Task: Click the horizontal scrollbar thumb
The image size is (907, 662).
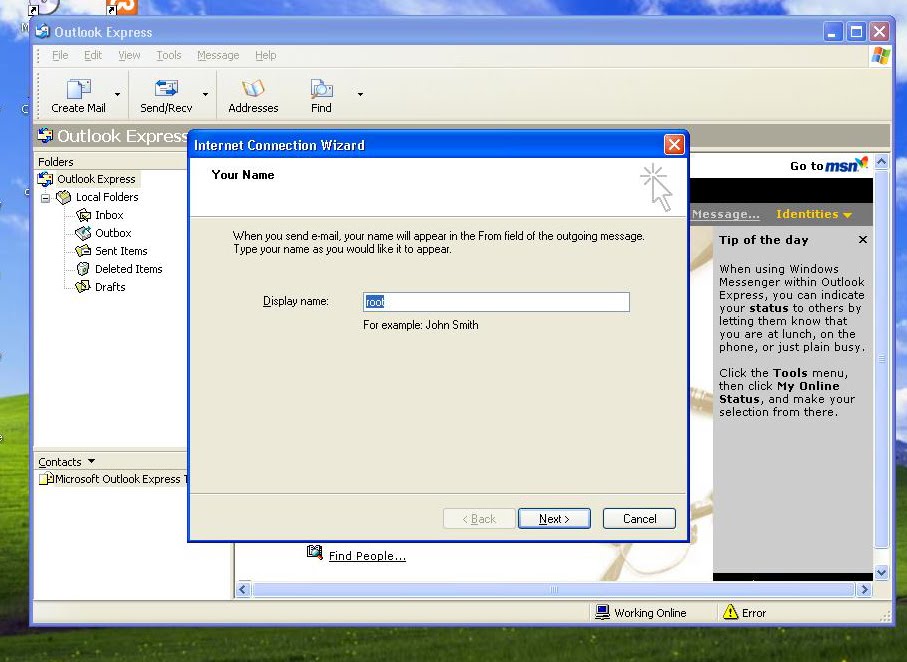Action: [x=554, y=590]
